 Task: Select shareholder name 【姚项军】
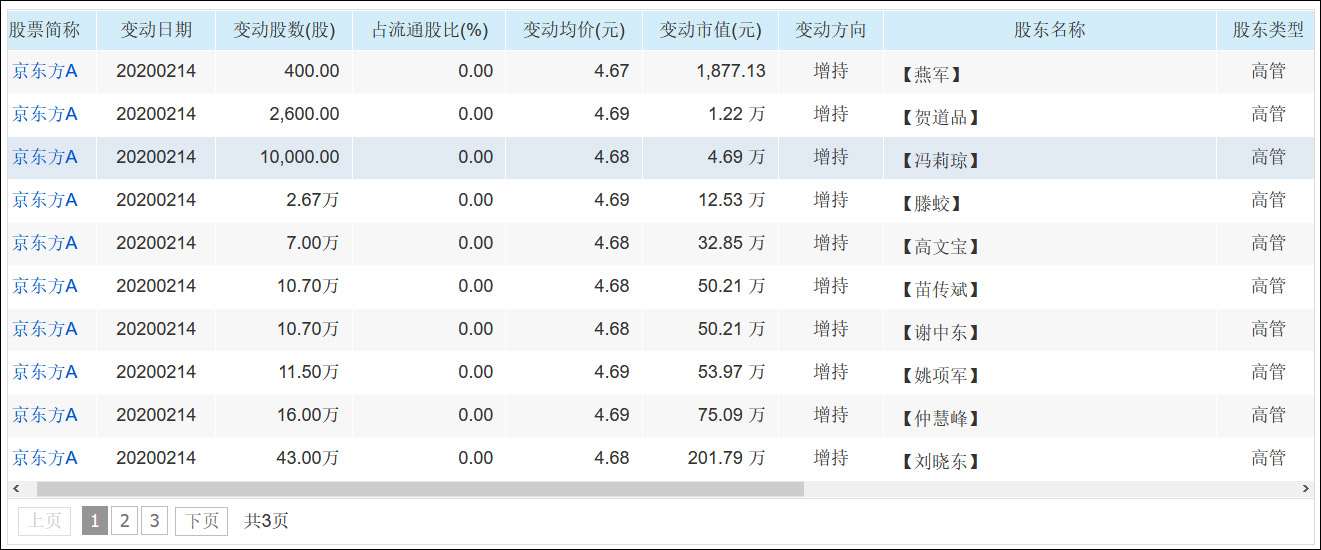940,375
